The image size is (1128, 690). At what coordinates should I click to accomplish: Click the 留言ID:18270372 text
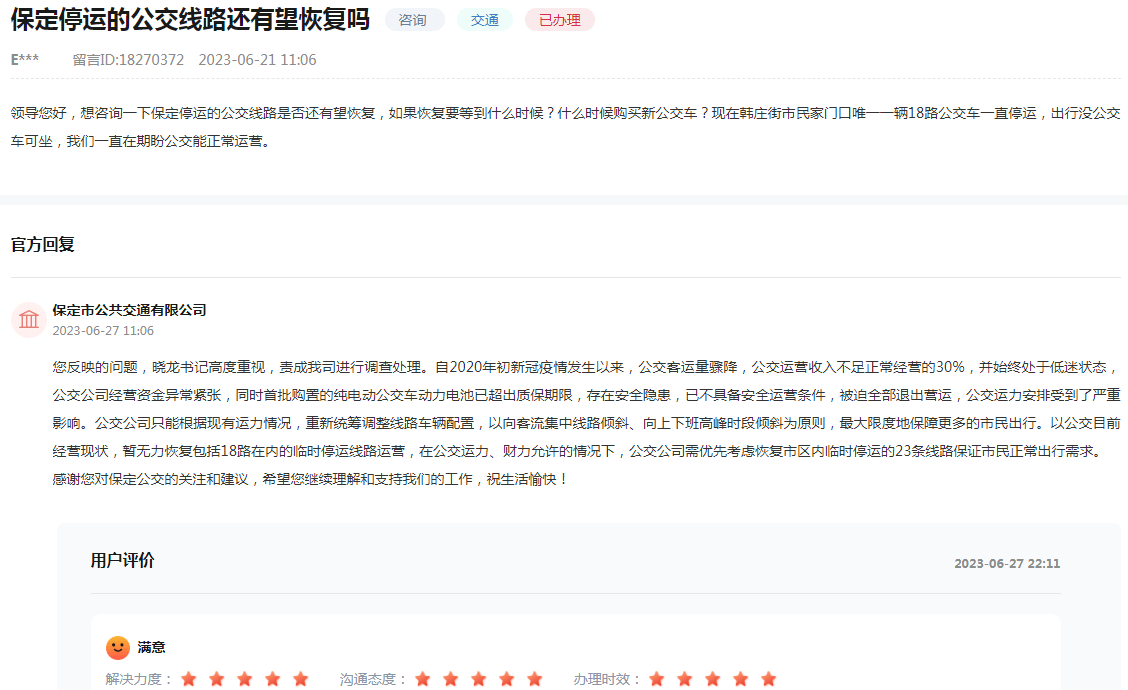tap(128, 60)
